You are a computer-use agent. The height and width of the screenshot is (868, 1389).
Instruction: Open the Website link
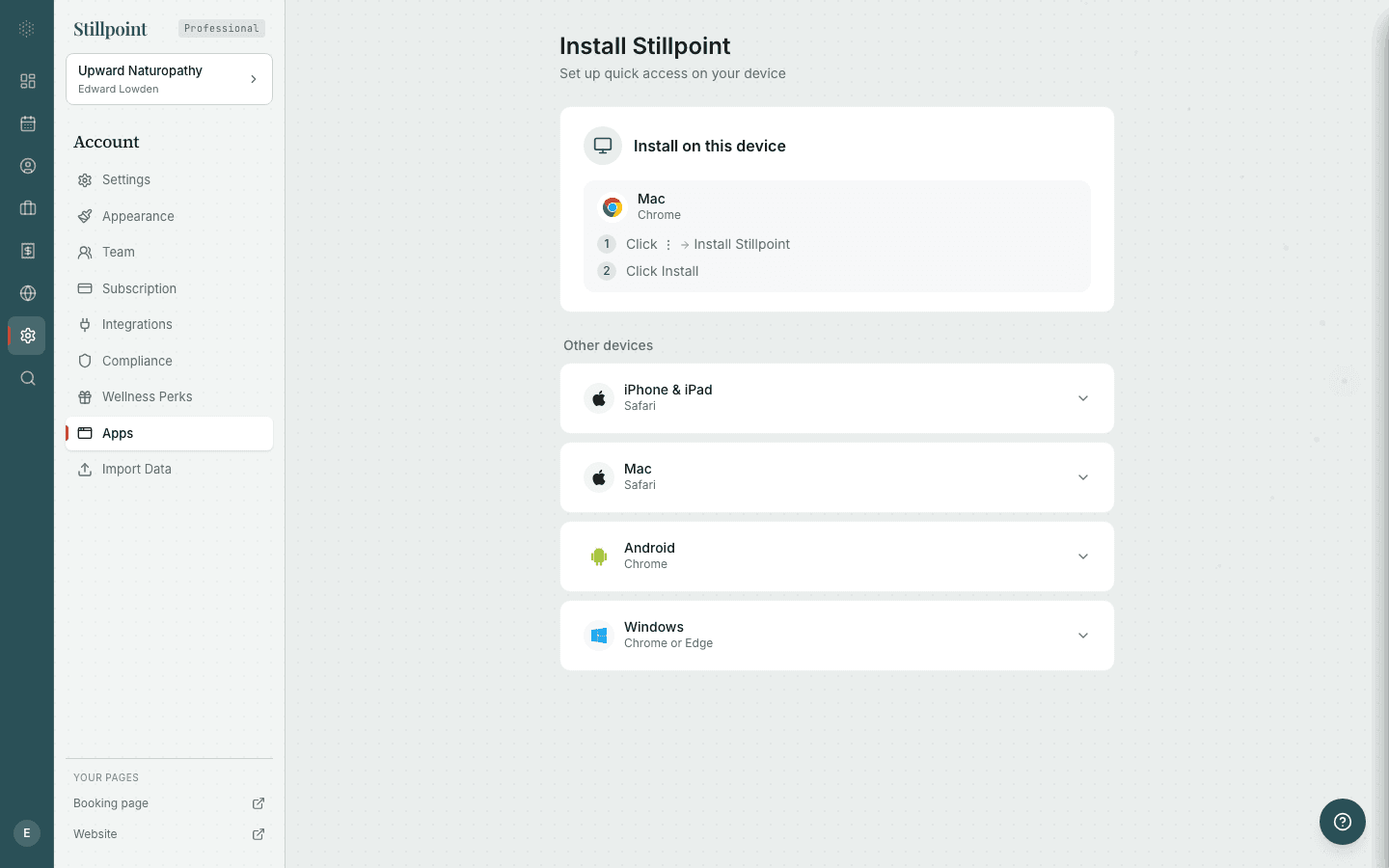(x=95, y=834)
